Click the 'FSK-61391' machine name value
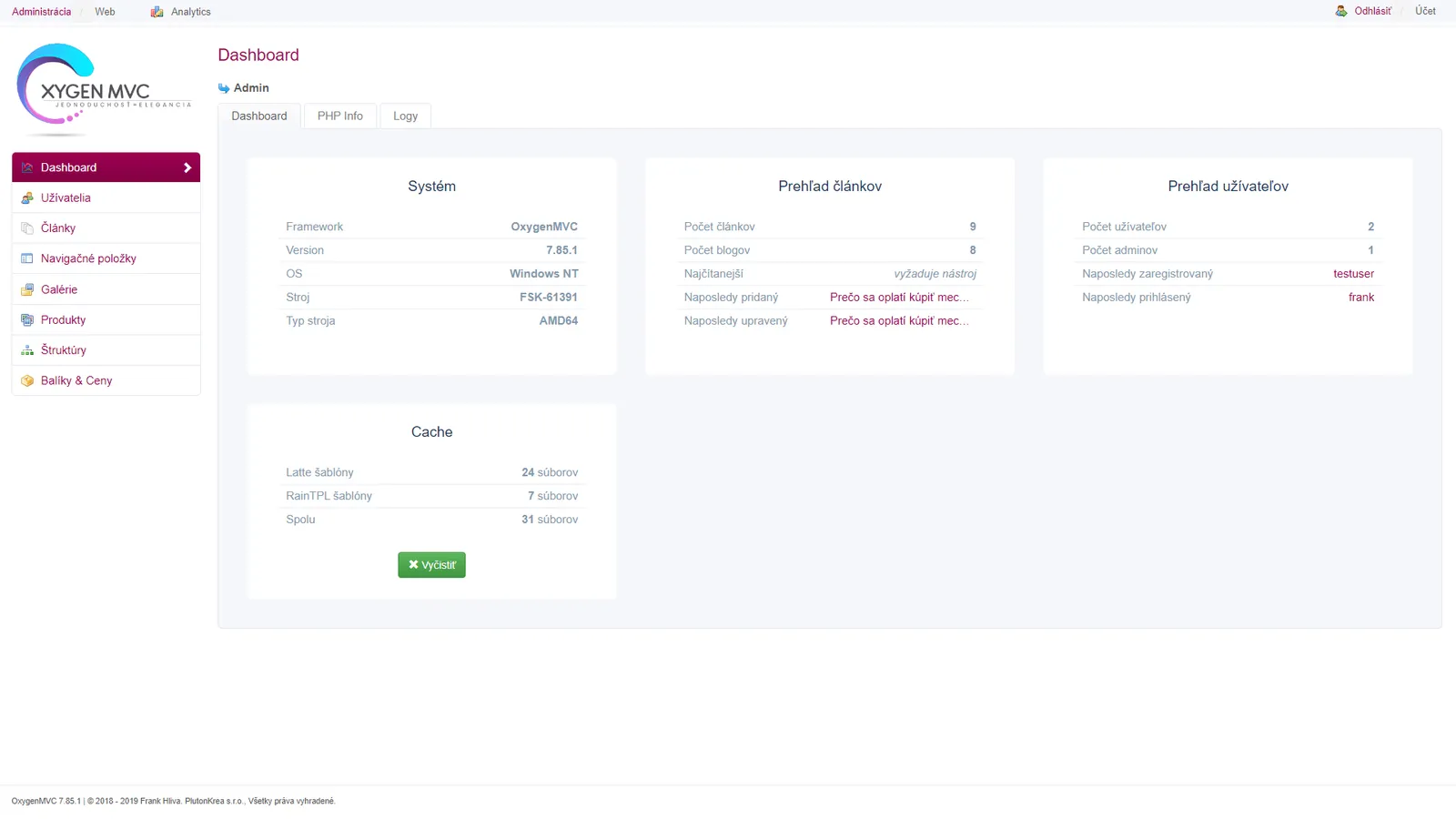The image size is (1456, 819). 549,298
